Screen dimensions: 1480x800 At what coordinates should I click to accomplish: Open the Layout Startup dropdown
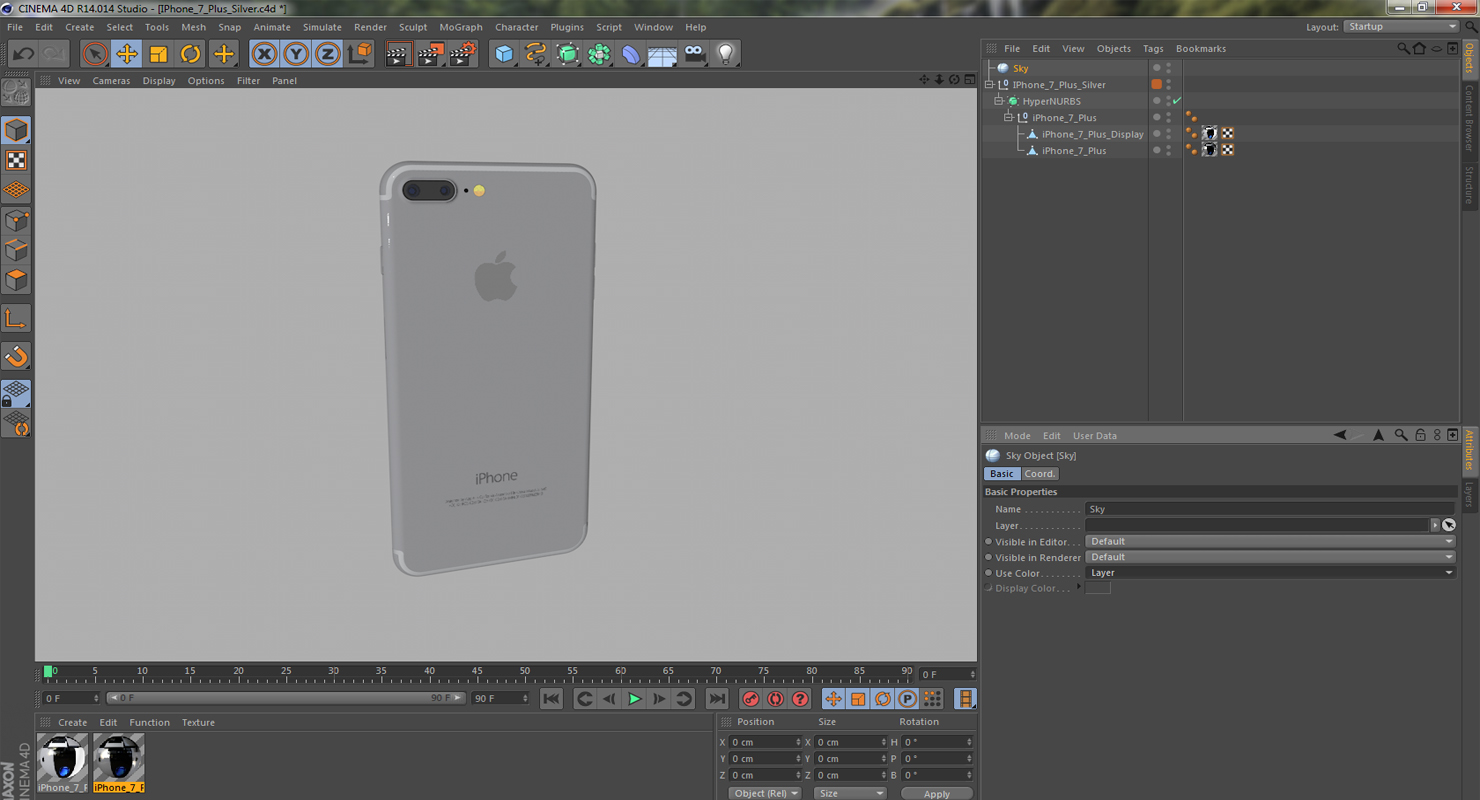[1401, 27]
